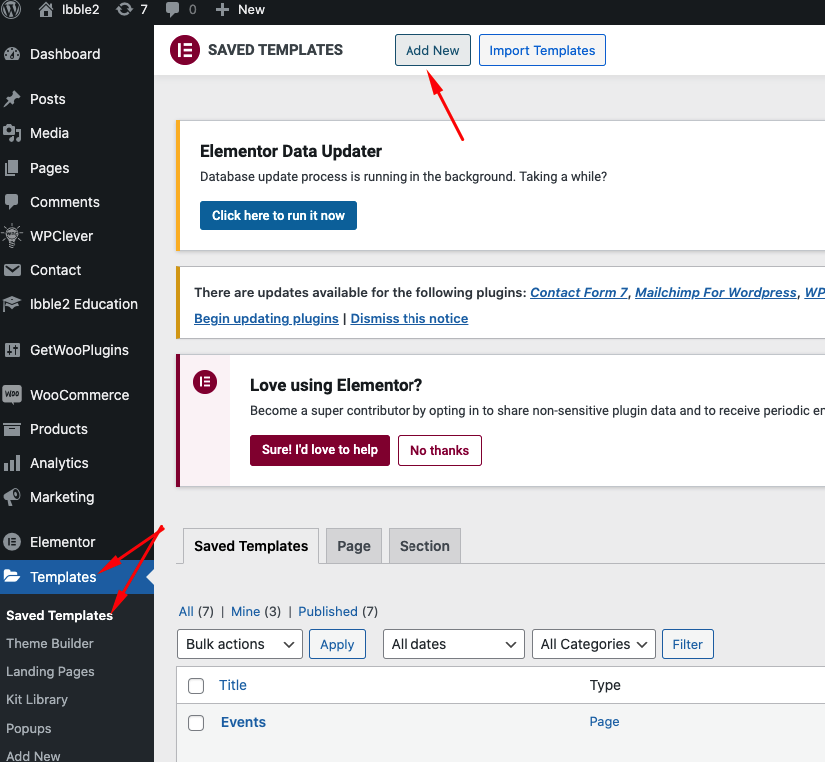Click the Analytics bar chart icon
Image resolution: width=825 pixels, height=762 pixels.
coord(12,463)
